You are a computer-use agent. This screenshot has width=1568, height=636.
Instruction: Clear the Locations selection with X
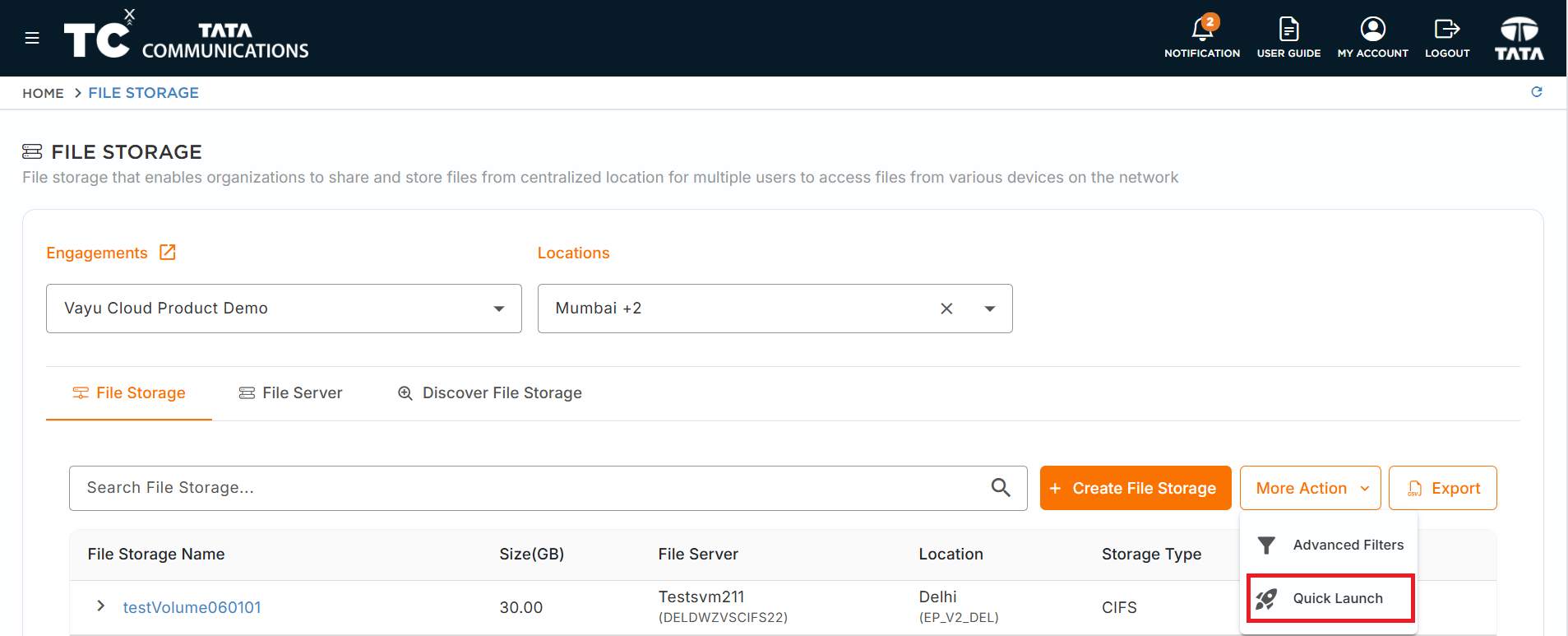click(946, 309)
